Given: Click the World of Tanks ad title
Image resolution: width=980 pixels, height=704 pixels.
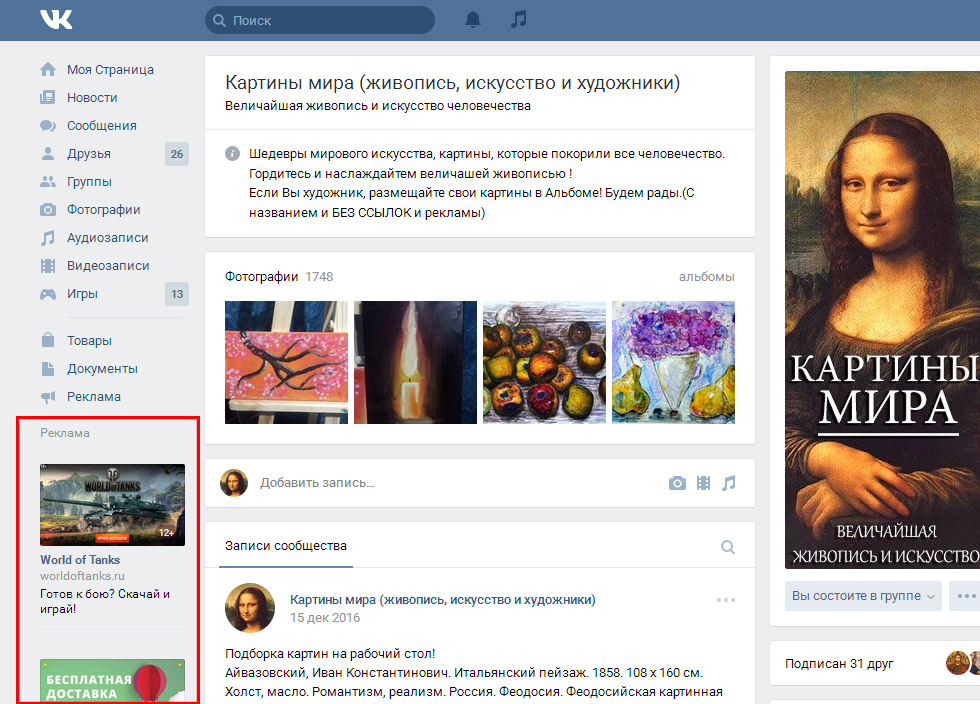Looking at the screenshot, I should 80,560.
